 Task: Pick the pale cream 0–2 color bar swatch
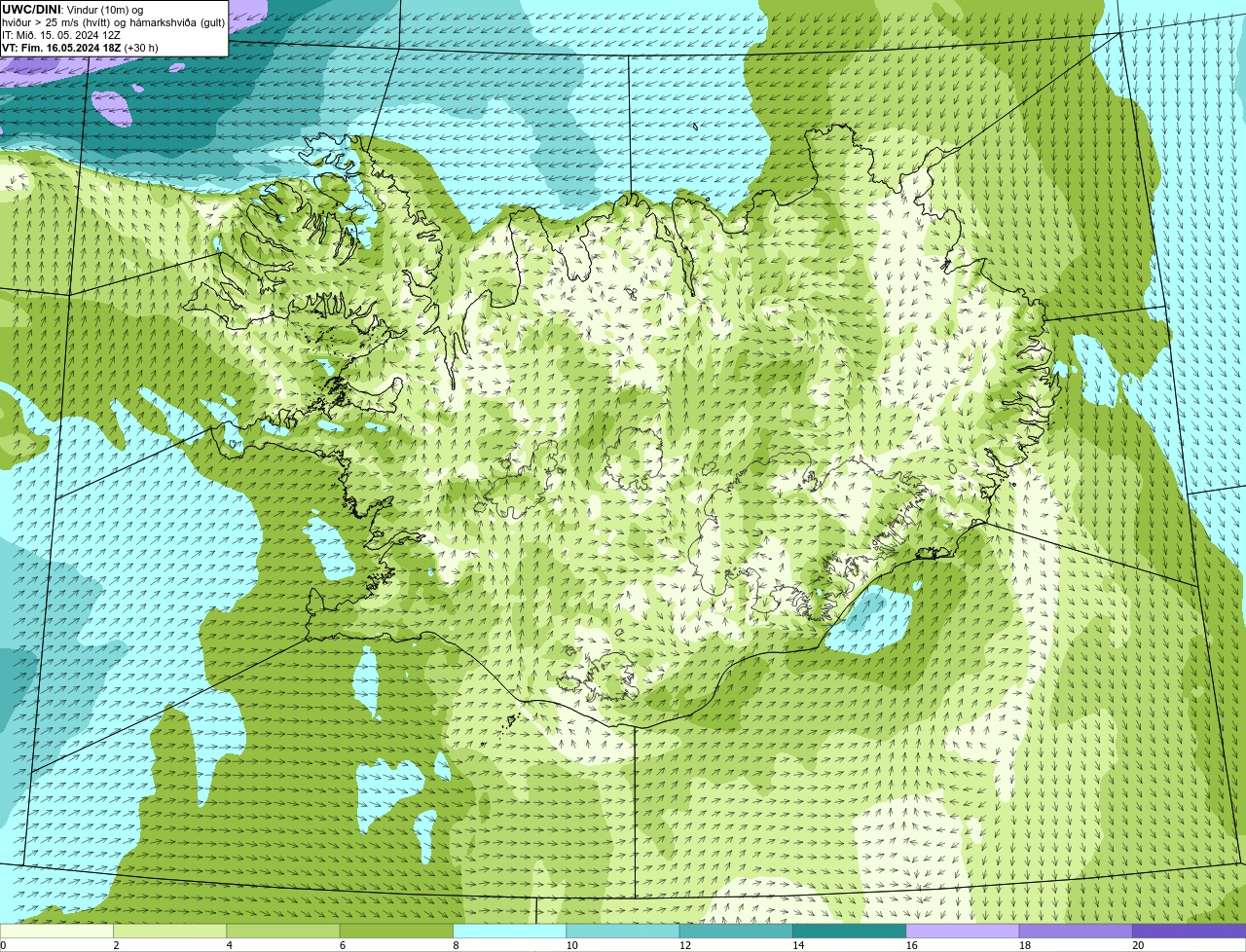tap(56, 931)
